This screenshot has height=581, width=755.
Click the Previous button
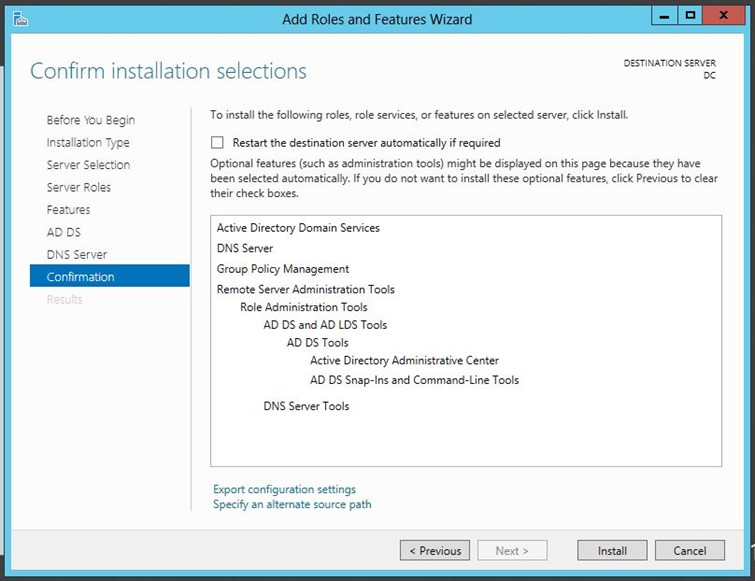point(435,550)
